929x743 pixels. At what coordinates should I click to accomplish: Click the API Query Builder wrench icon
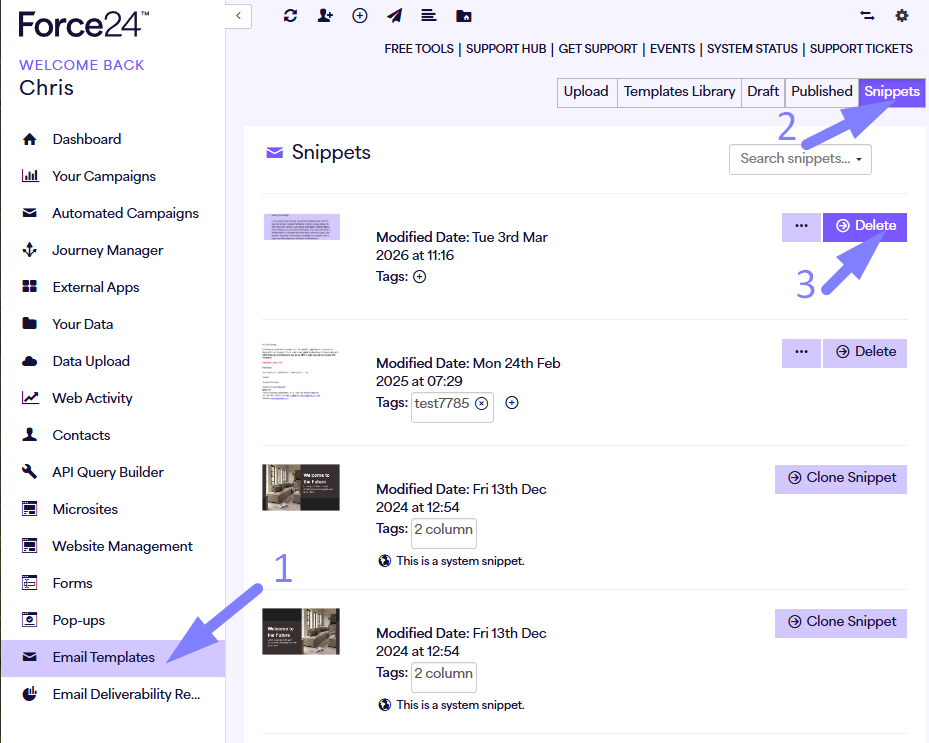coord(30,472)
